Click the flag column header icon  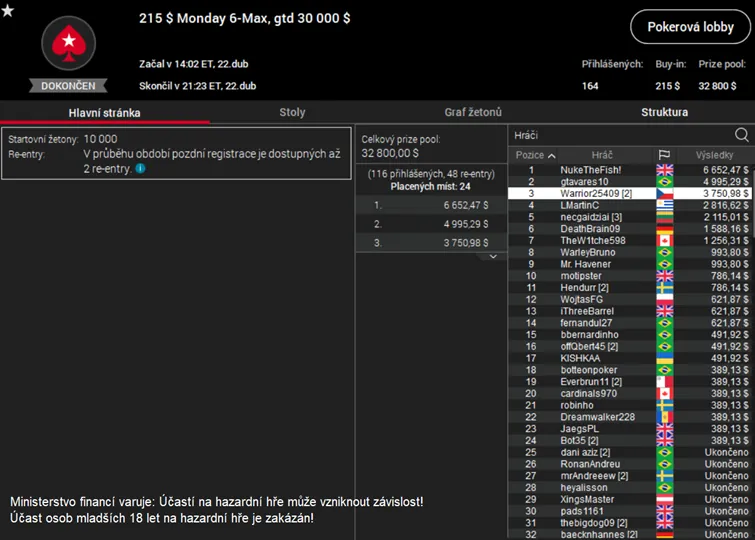coord(664,155)
